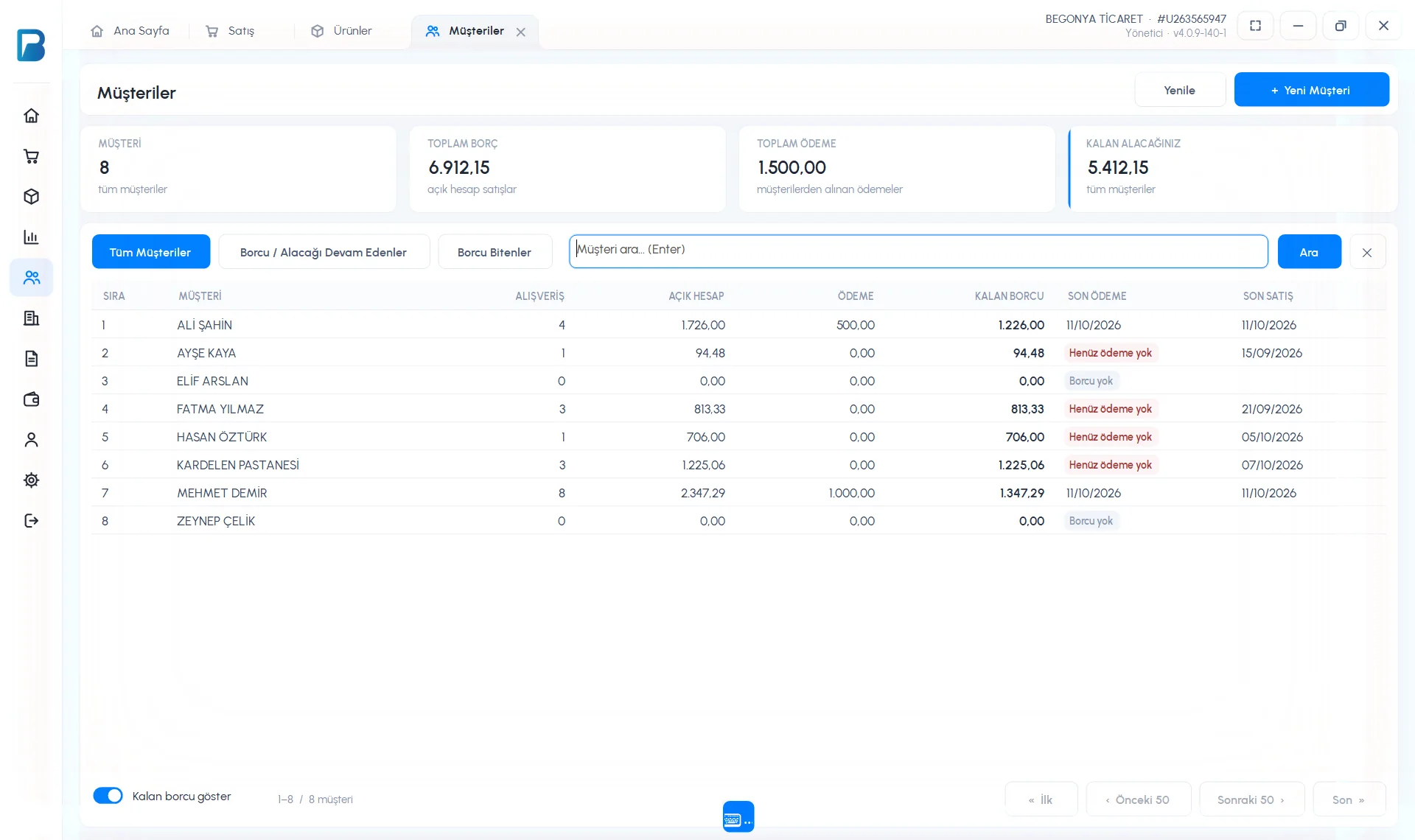
Task: Open the building icon in sidebar
Action: (31, 318)
